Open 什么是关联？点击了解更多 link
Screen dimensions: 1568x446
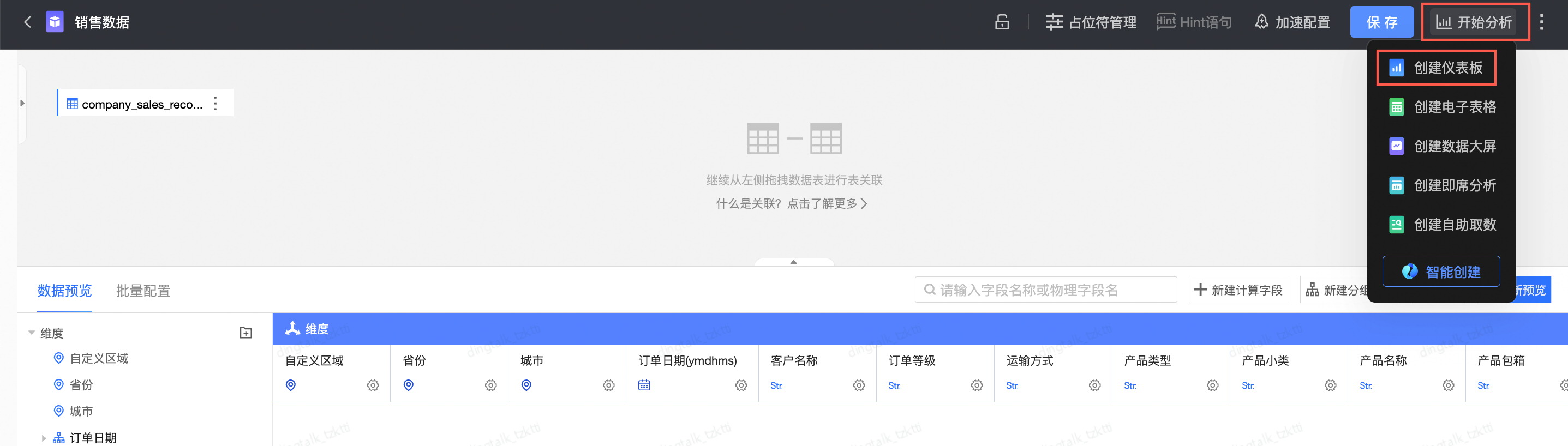pyautogui.click(x=791, y=203)
